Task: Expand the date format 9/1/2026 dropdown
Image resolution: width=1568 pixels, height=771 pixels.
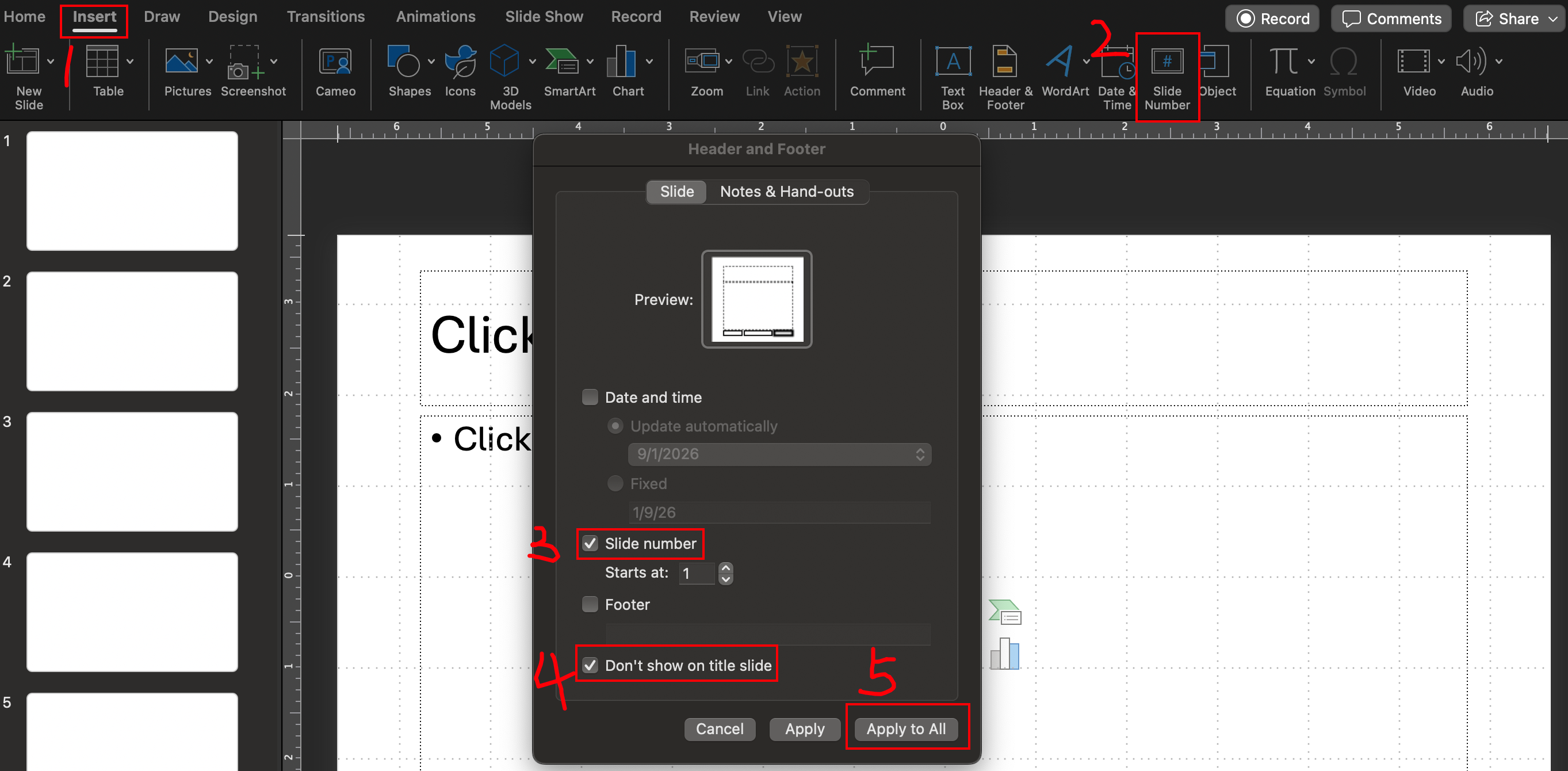Action: click(919, 455)
